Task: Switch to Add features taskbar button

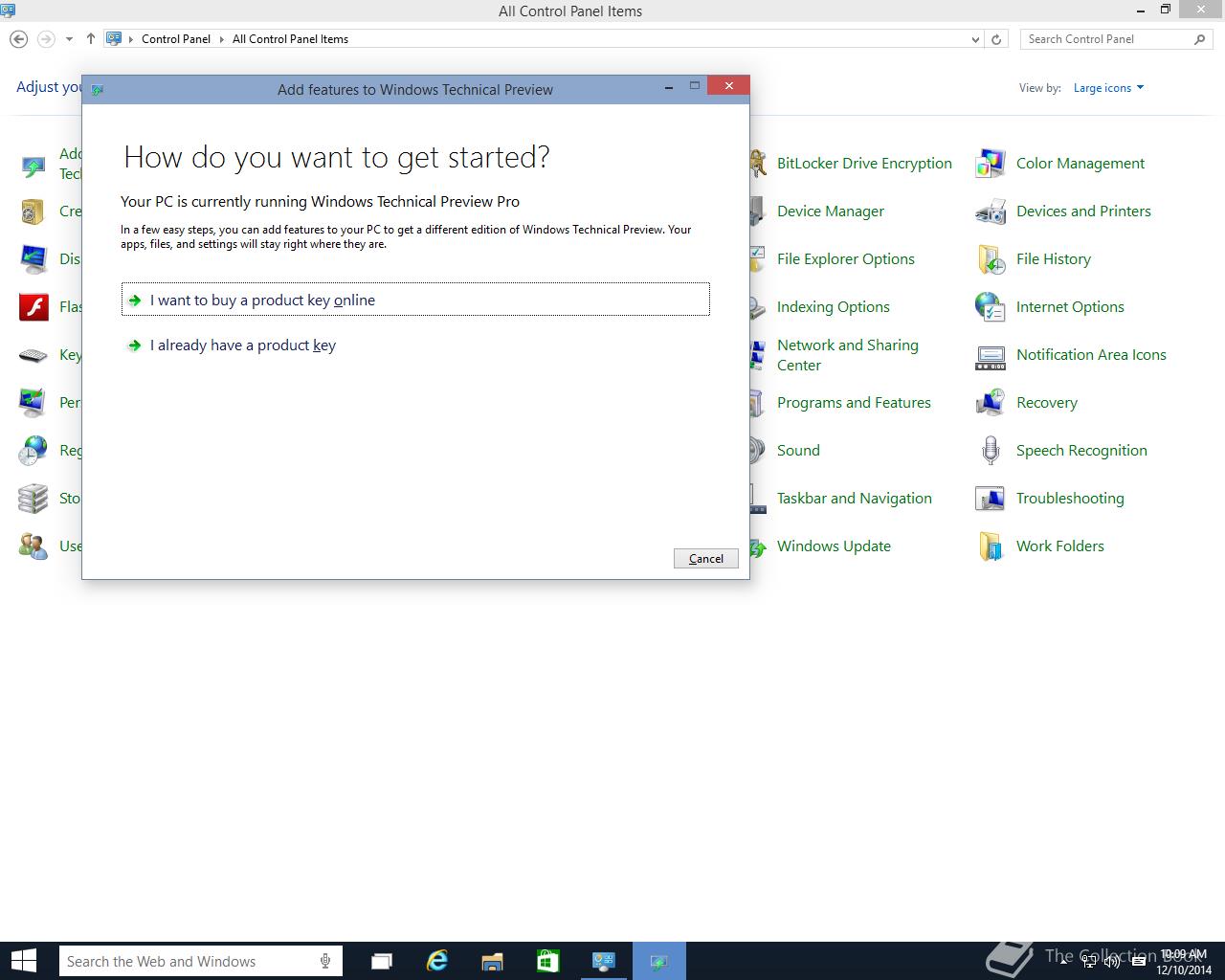Action: click(658, 961)
